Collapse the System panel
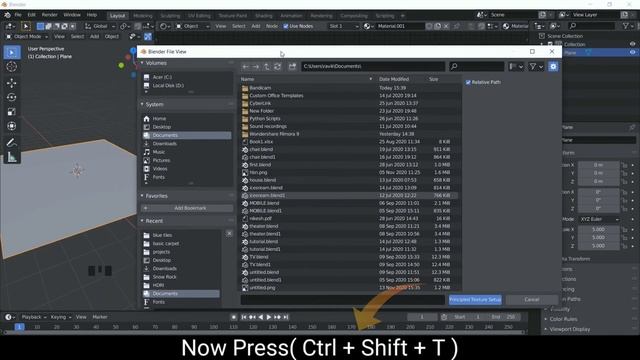 point(142,104)
